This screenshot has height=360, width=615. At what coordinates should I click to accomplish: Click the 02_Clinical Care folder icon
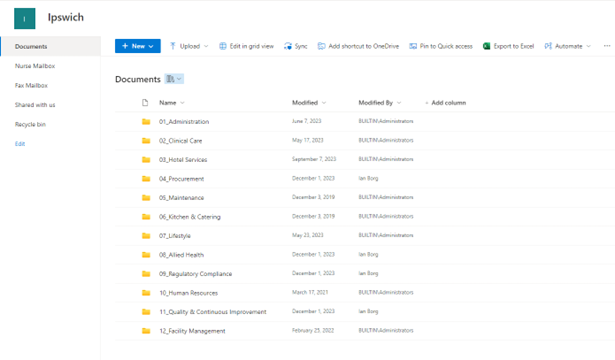coord(146,140)
